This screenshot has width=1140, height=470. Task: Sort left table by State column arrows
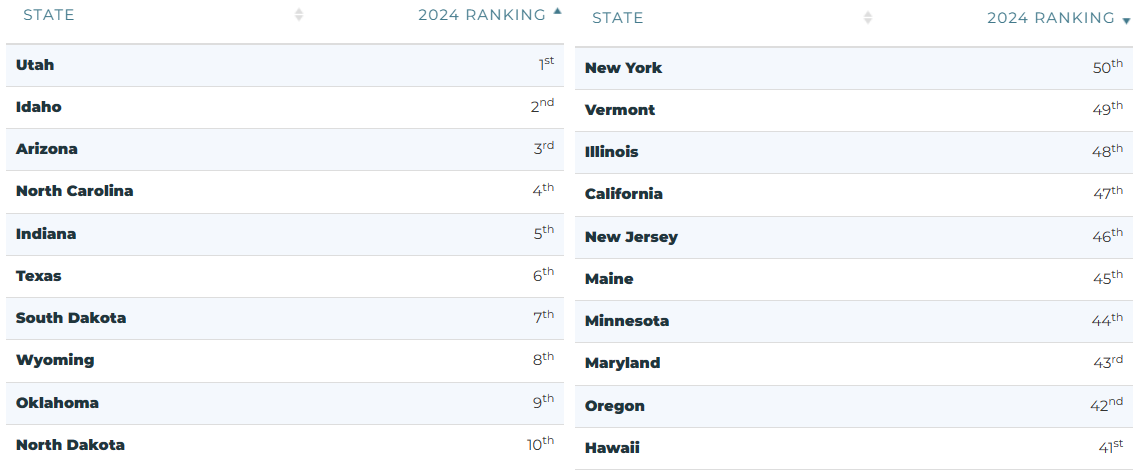click(298, 15)
